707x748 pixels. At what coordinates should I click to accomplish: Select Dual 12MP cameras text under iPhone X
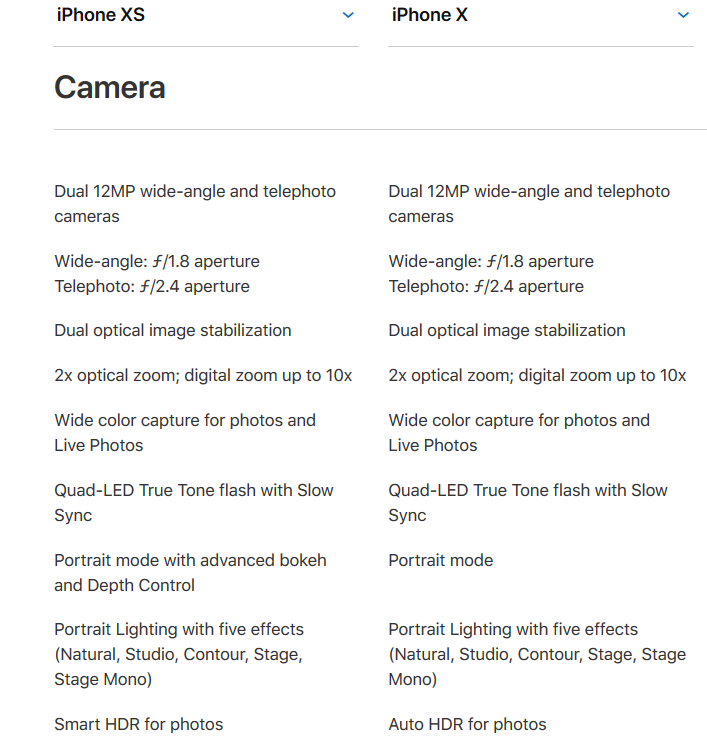coord(529,203)
